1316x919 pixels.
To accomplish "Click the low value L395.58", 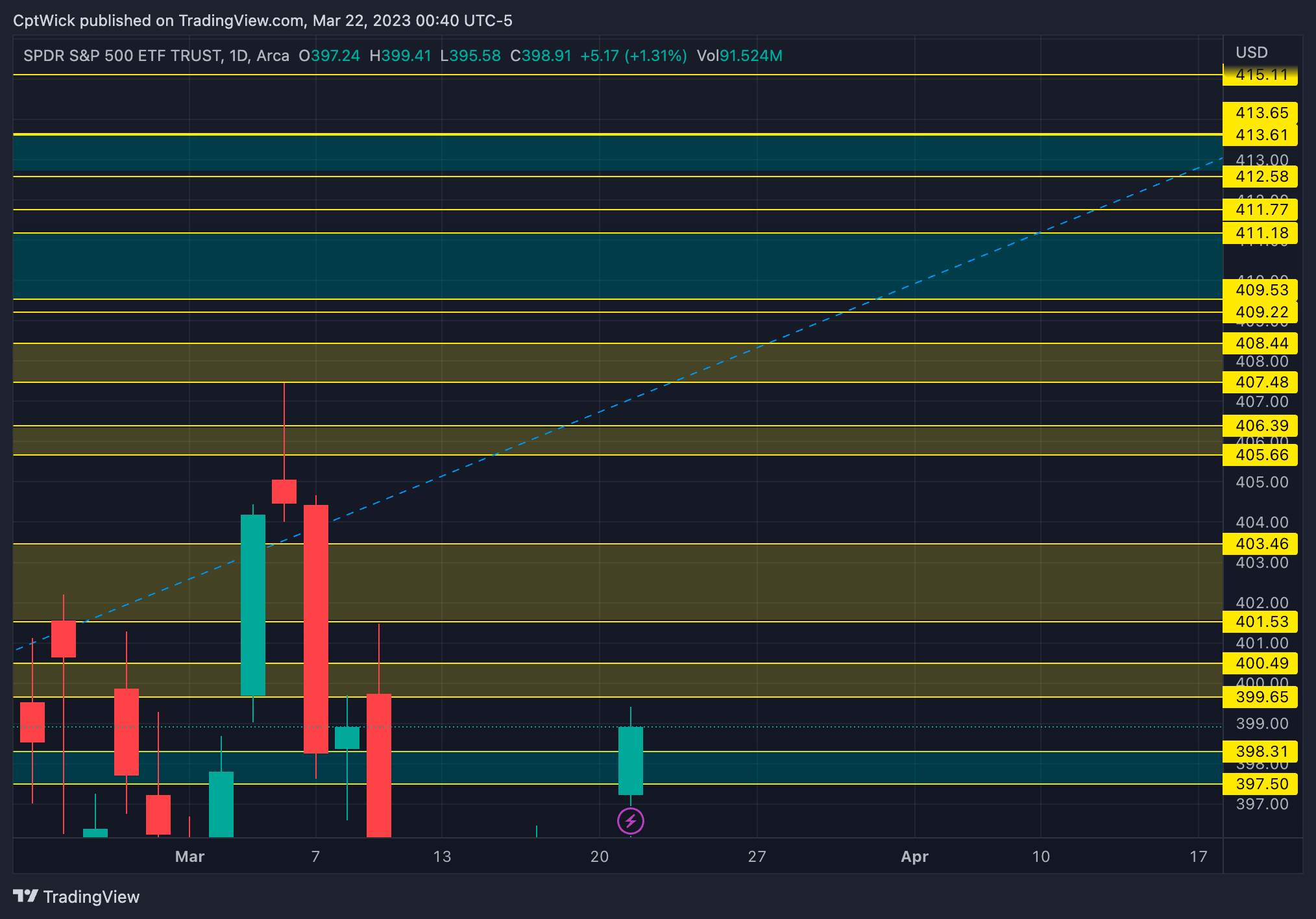I will [x=470, y=56].
